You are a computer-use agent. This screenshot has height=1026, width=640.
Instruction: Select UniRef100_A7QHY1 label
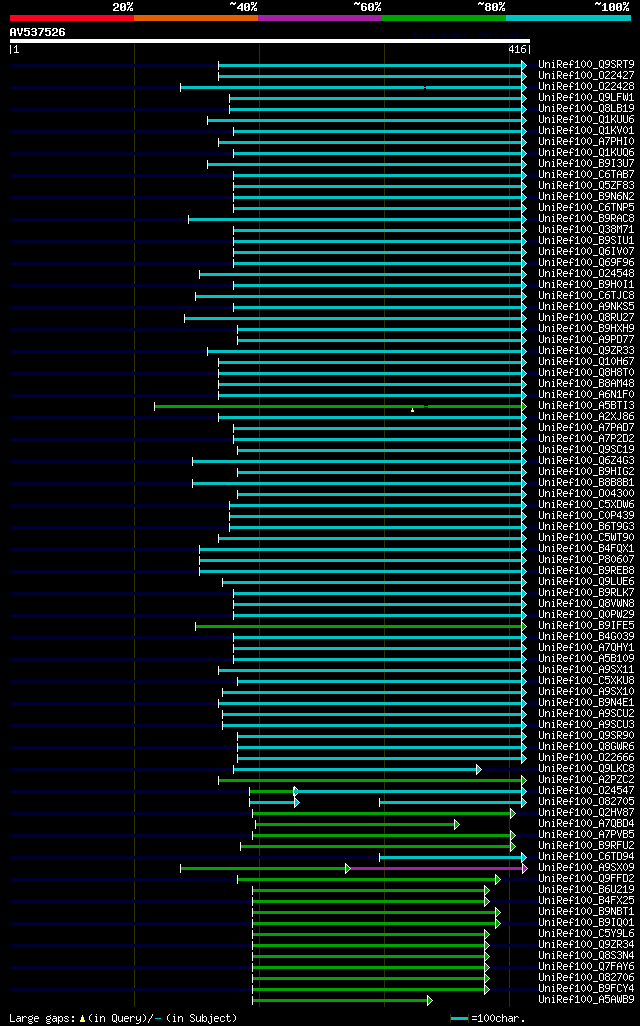pyautogui.click(x=586, y=648)
